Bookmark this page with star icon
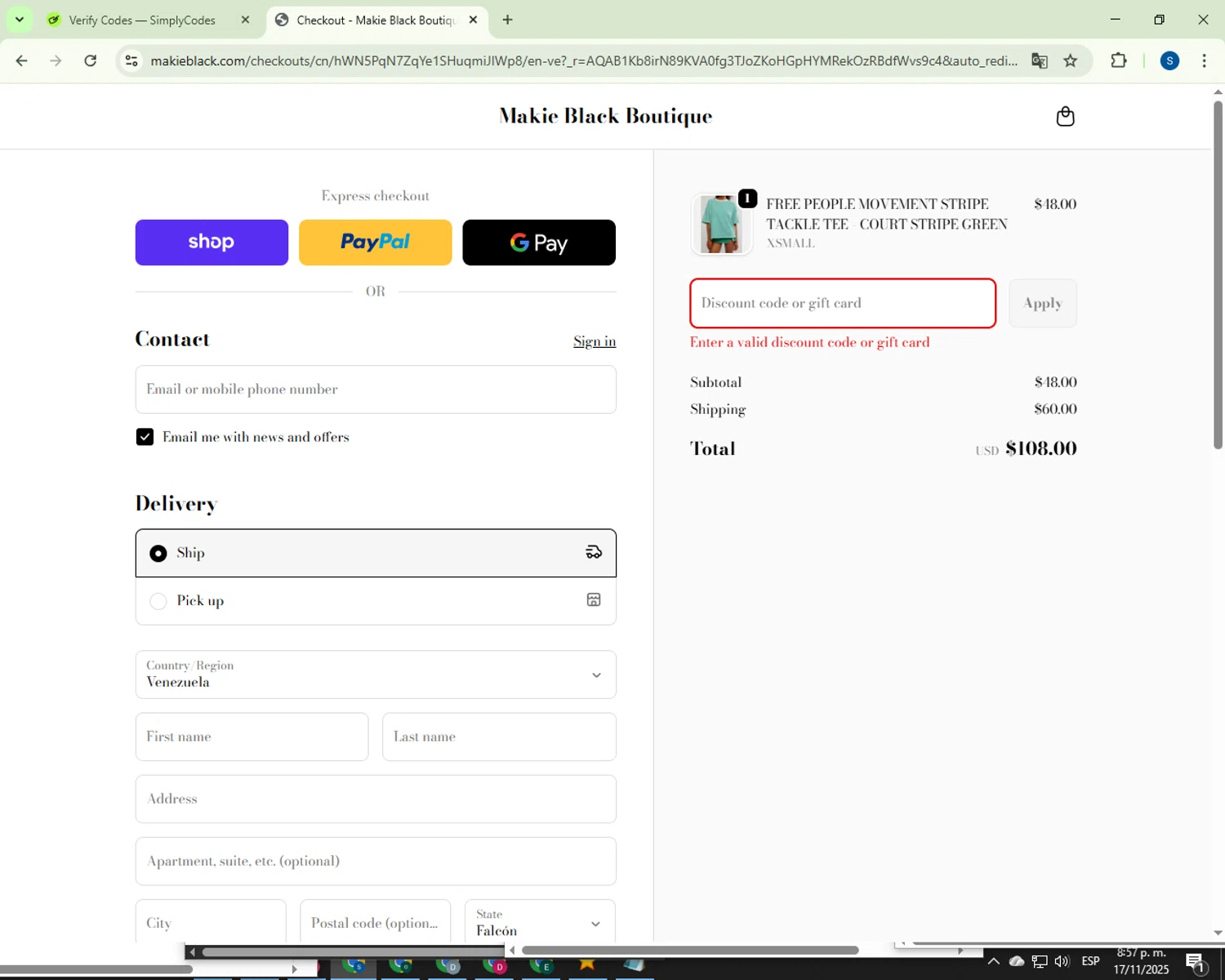Viewport: 1225px width, 980px height. [x=1071, y=60]
